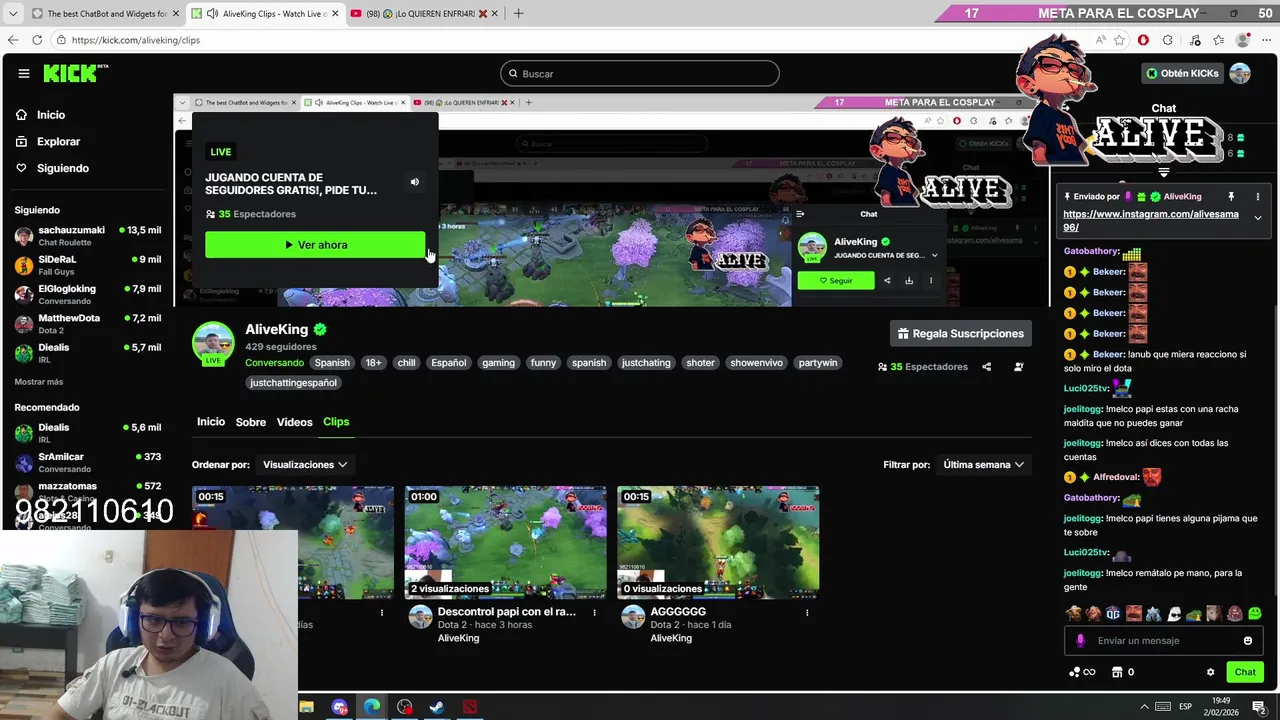
Task: Mute the mini player via speaker icon
Action: [414, 182]
